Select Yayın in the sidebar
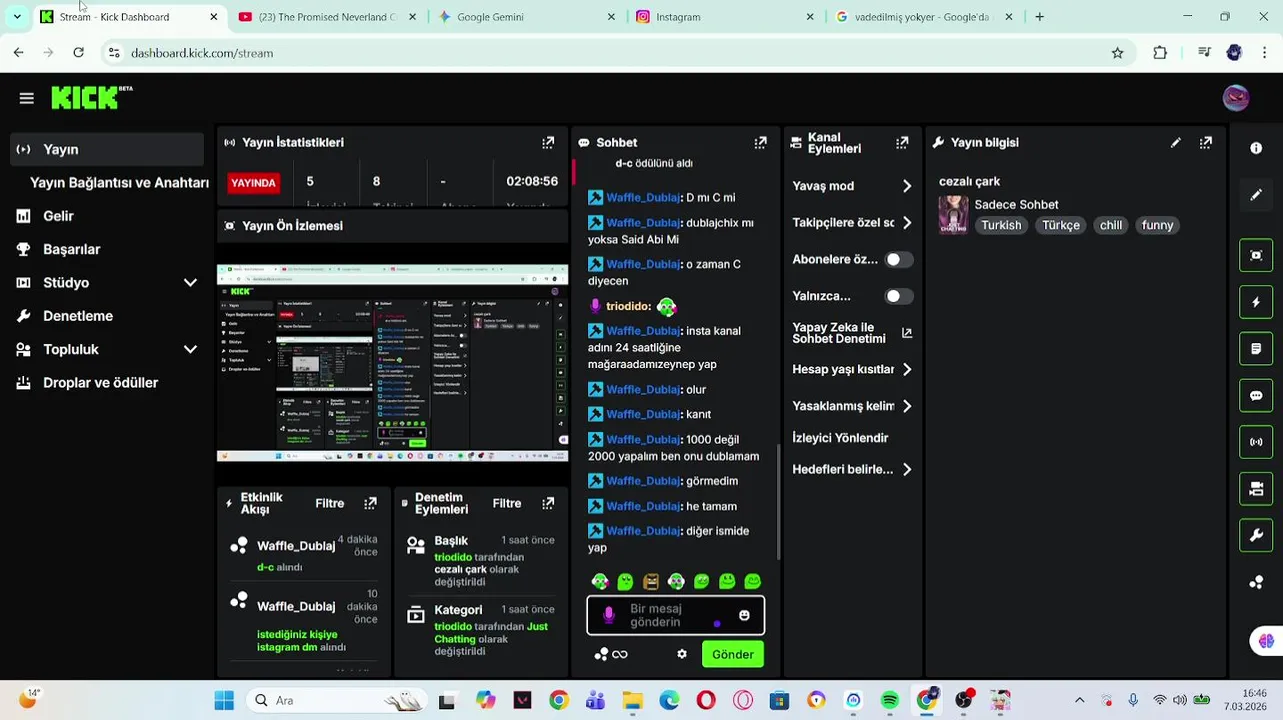The width and height of the screenshot is (1283, 720). pos(106,149)
